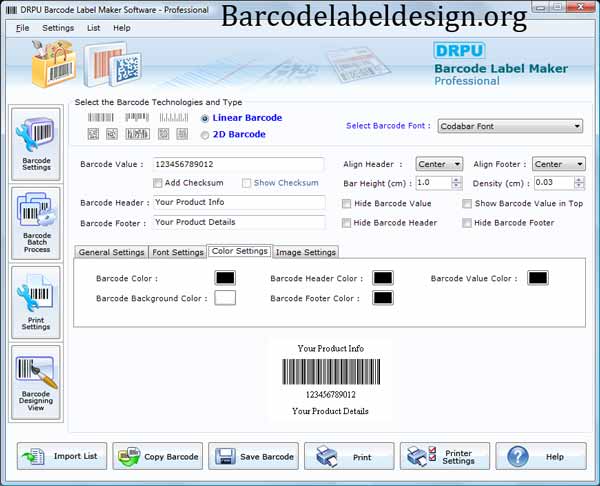Switch to Image Settings tab
600x486 pixels.
[x=306, y=252]
